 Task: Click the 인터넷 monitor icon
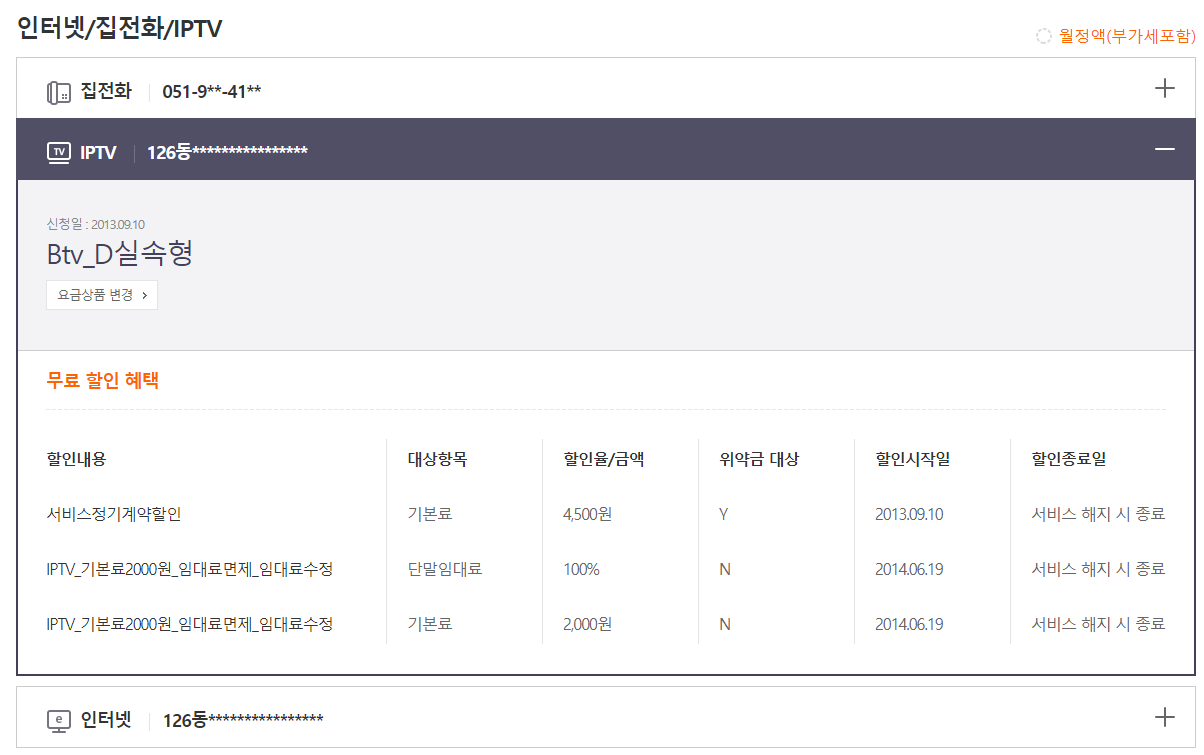pos(59,720)
